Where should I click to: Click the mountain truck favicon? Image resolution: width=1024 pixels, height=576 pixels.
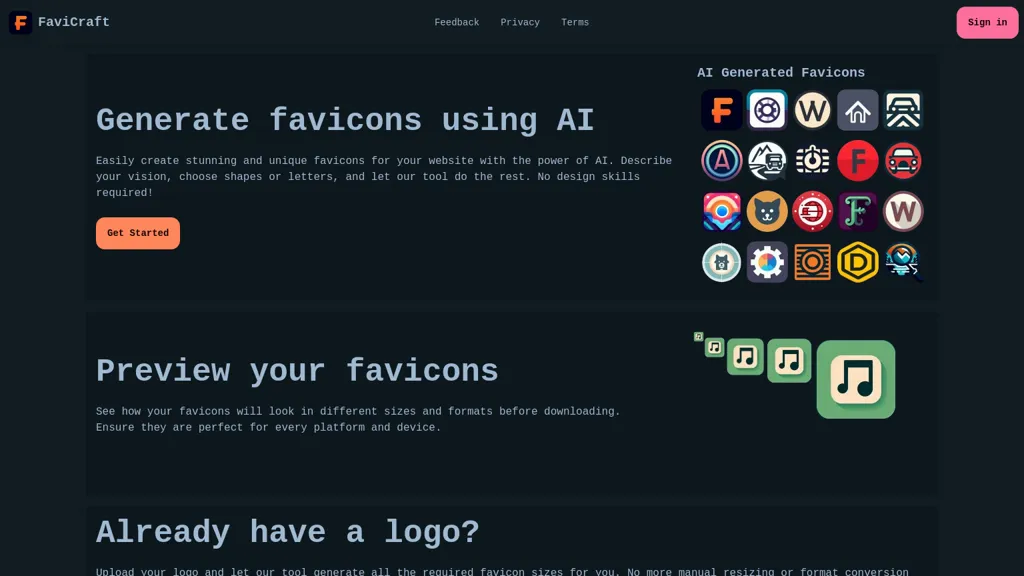[x=767, y=160]
